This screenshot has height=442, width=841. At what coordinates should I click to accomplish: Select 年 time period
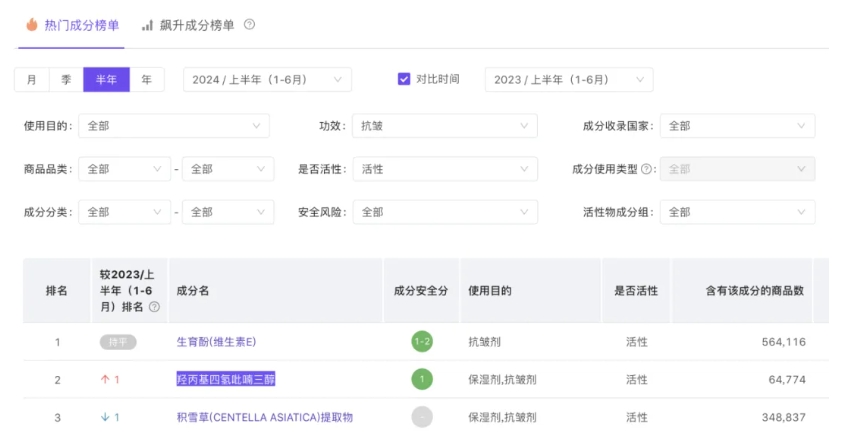[x=146, y=79]
